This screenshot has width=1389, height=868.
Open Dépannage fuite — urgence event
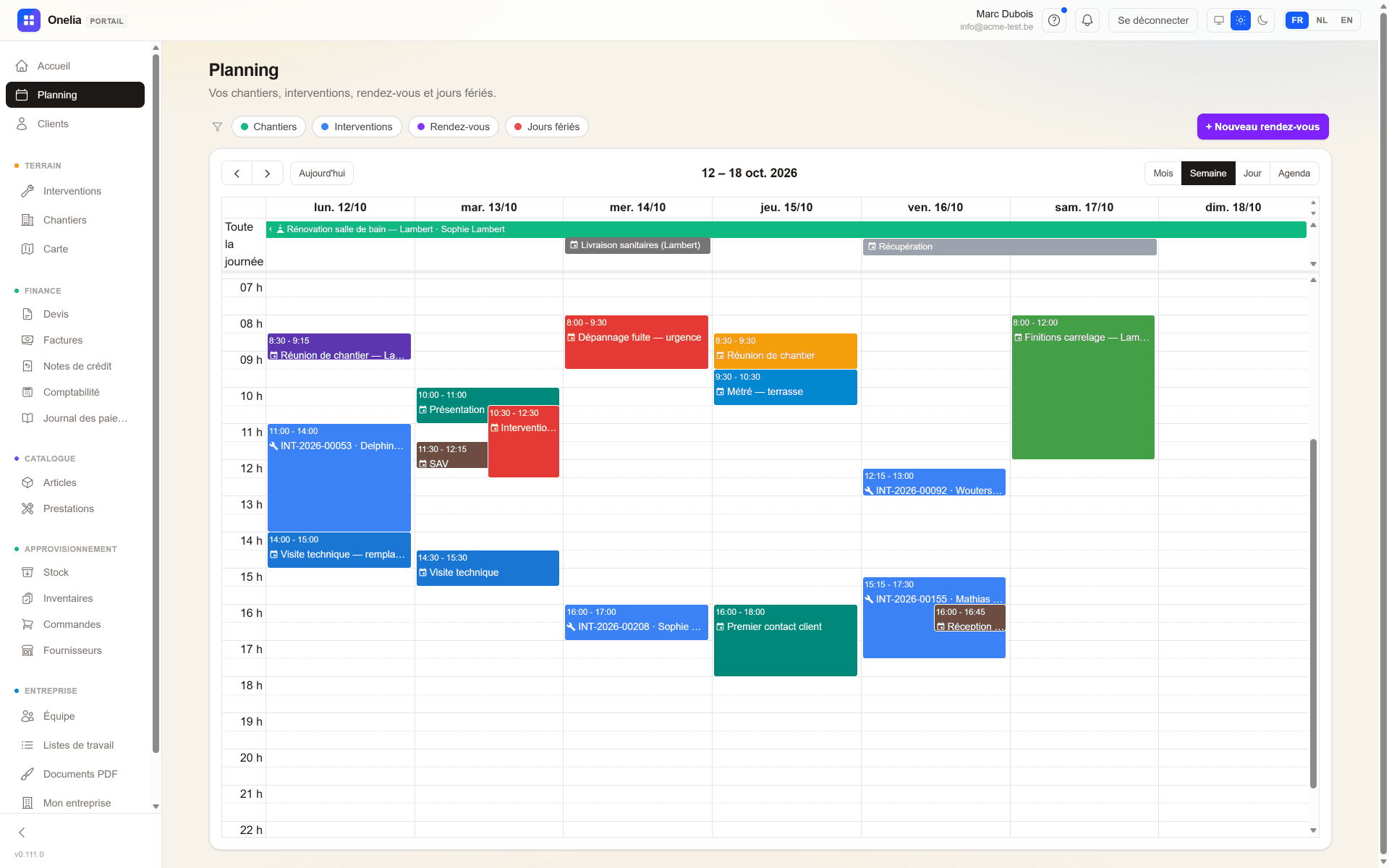coord(636,342)
